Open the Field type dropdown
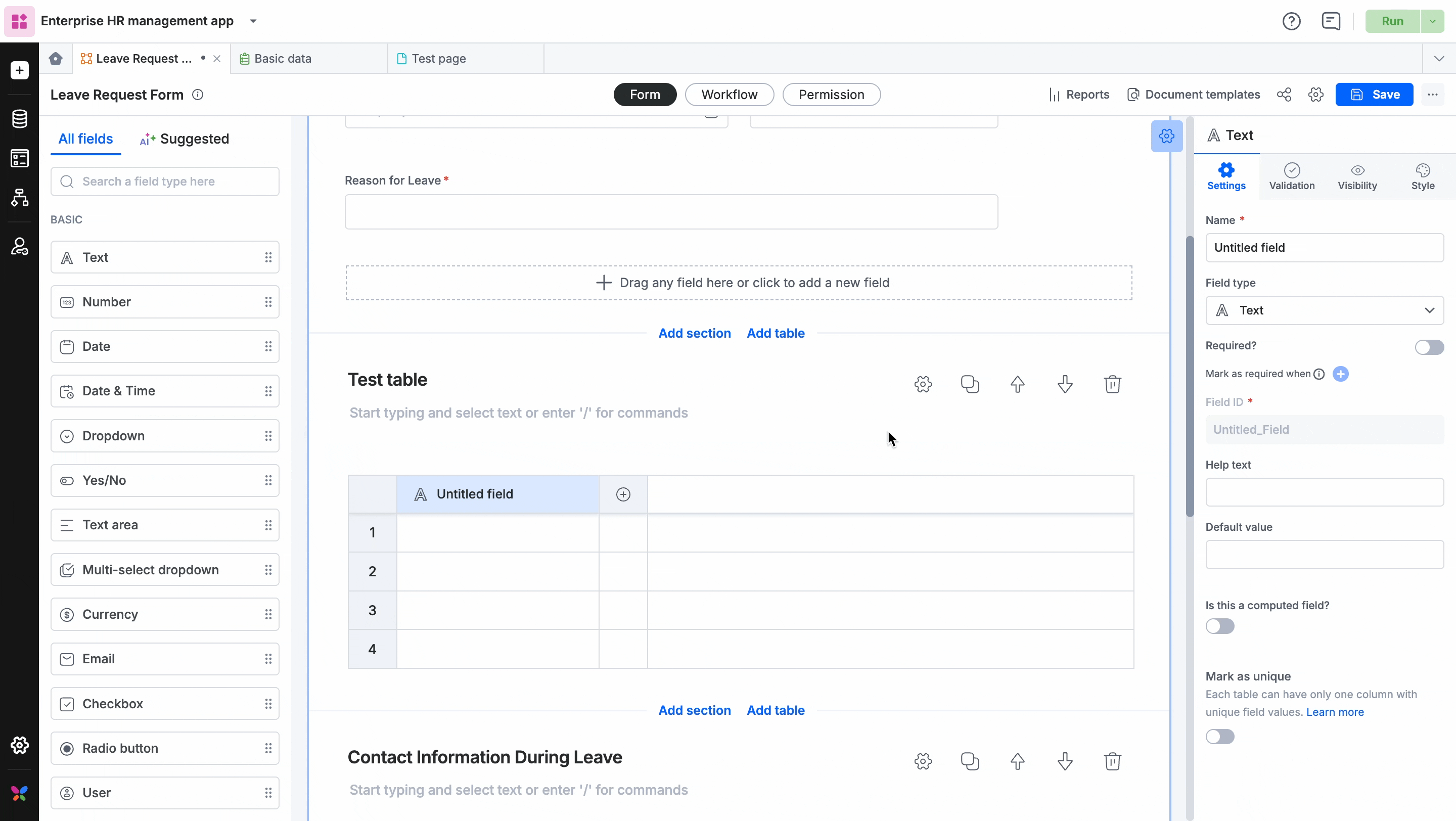Image resolution: width=1456 pixels, height=821 pixels. click(x=1325, y=310)
